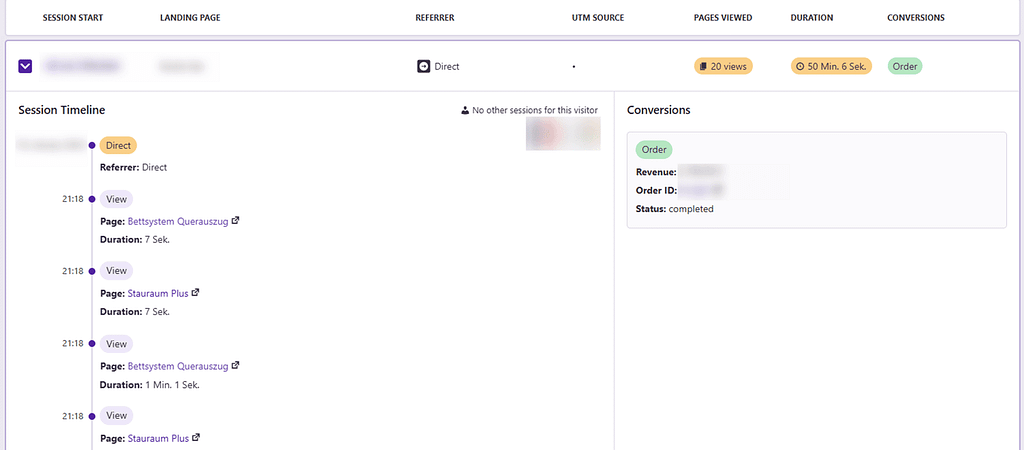This screenshot has height=450, width=1024.
Task: Sort by PAGES VIEWED column header
Action: click(723, 18)
